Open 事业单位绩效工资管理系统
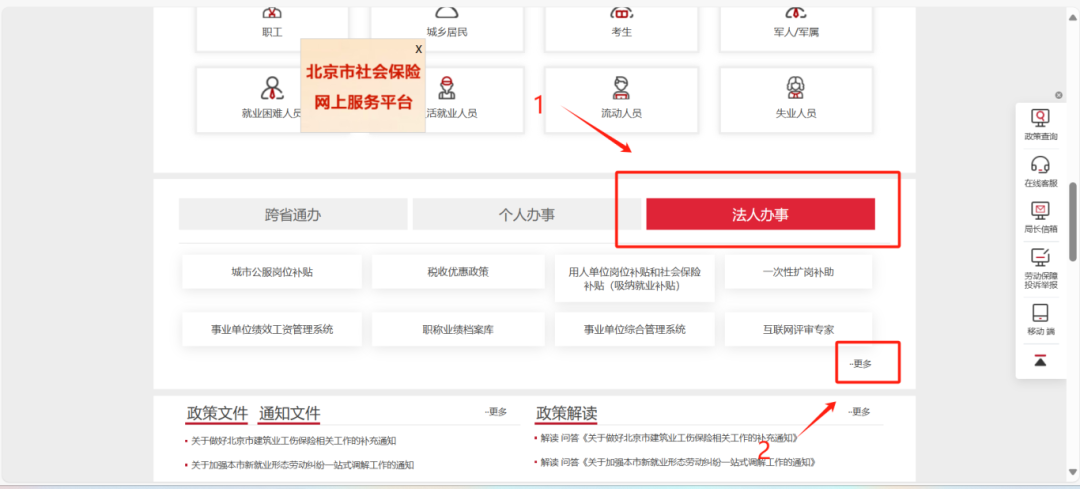This screenshot has width=1080, height=489. click(271, 329)
